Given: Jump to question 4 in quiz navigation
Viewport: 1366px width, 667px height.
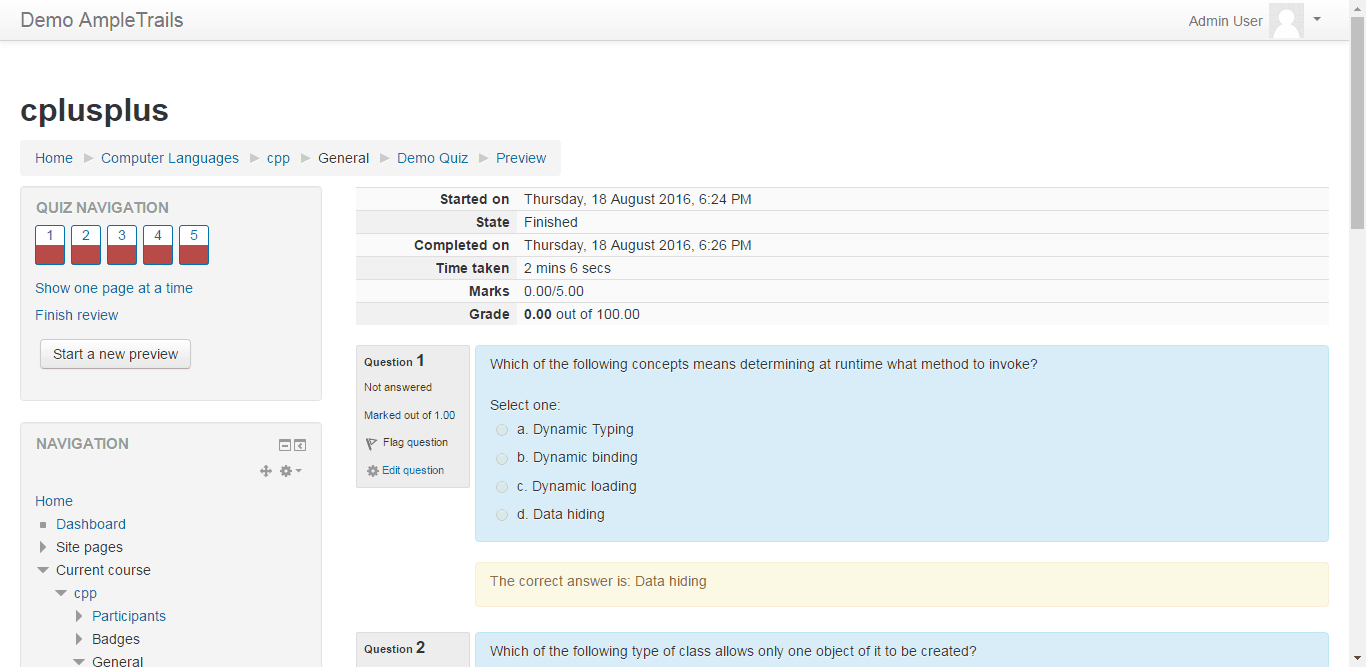Looking at the screenshot, I should (x=158, y=245).
